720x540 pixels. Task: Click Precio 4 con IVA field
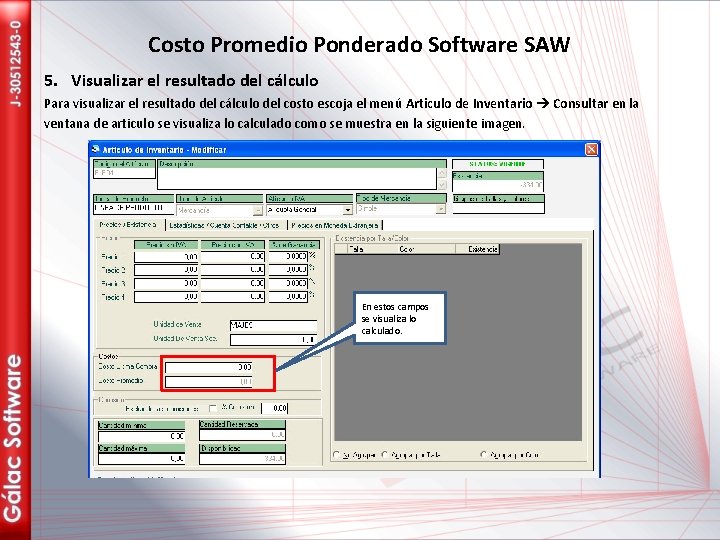click(x=233, y=297)
